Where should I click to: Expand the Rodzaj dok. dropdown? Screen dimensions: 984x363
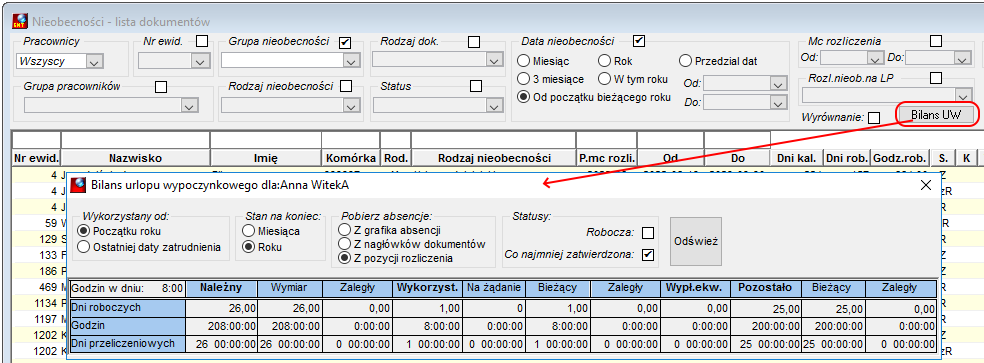point(495,61)
